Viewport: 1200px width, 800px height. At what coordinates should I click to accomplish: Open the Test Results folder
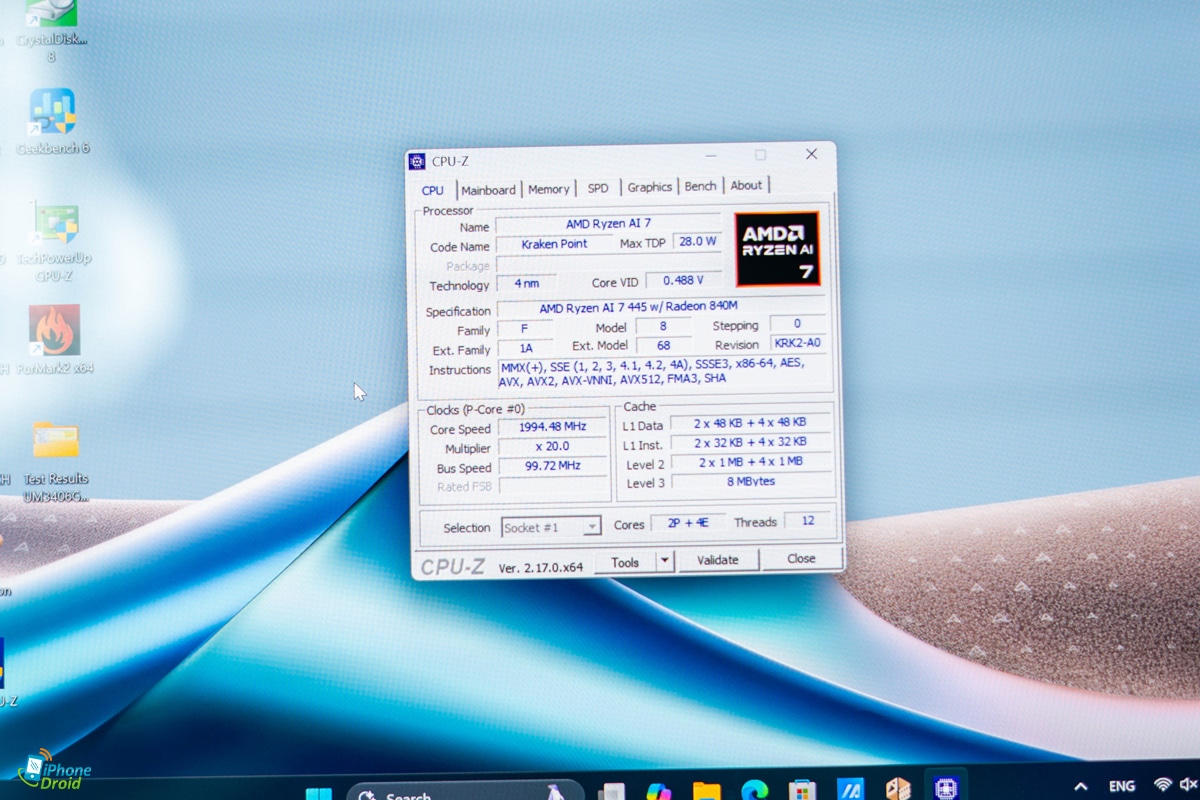pyautogui.click(x=55, y=441)
